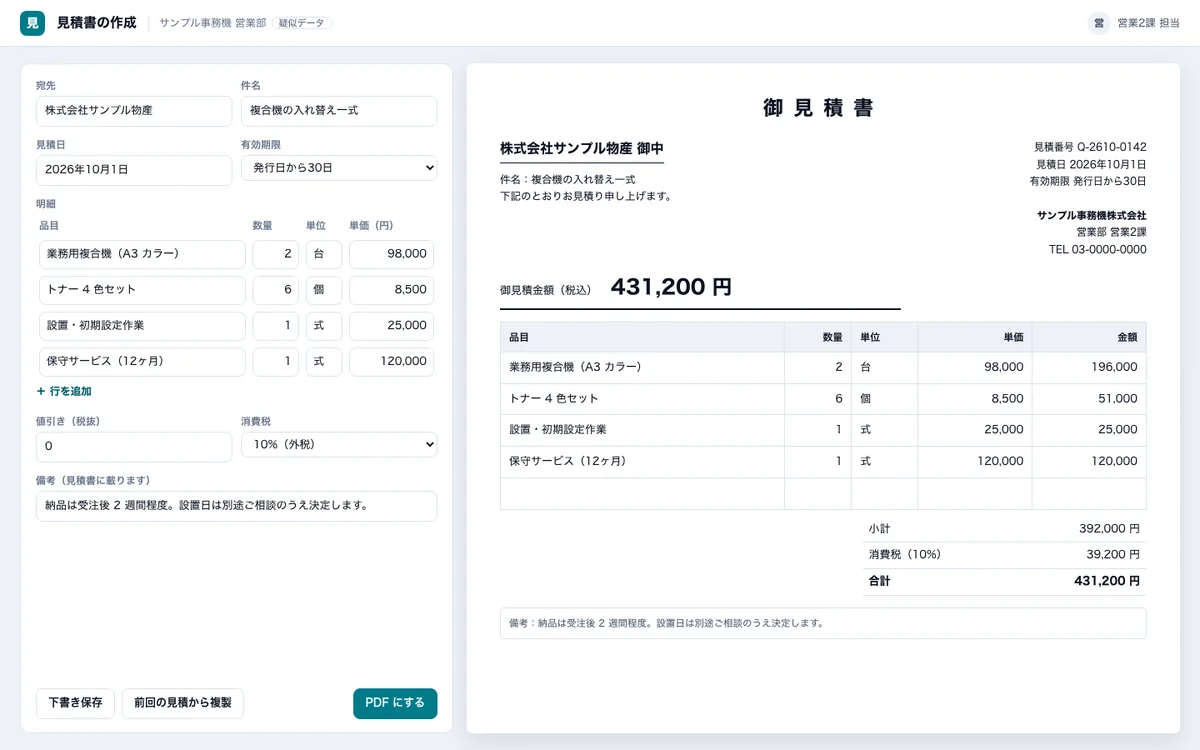1200x750 pixels.
Task: Click the 消費税（10%） 39,200 円 row
Action: (x=1004, y=555)
